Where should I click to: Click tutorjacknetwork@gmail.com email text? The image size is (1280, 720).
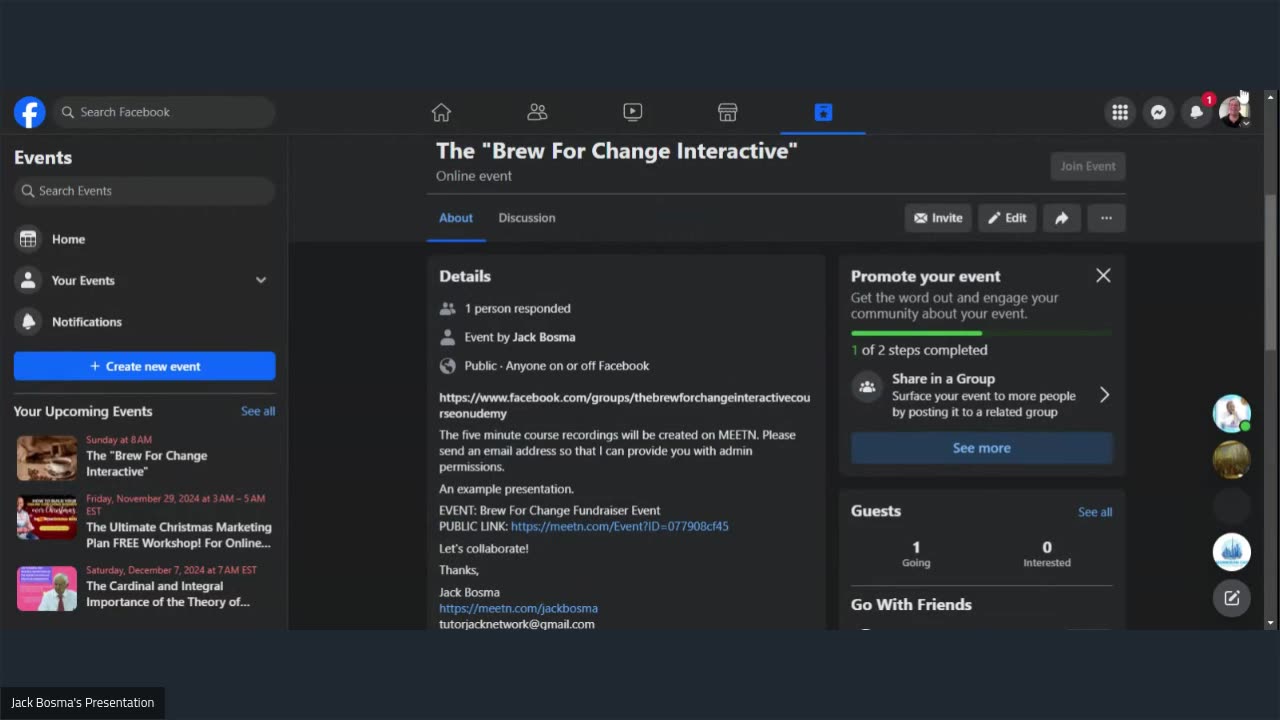[x=517, y=624]
